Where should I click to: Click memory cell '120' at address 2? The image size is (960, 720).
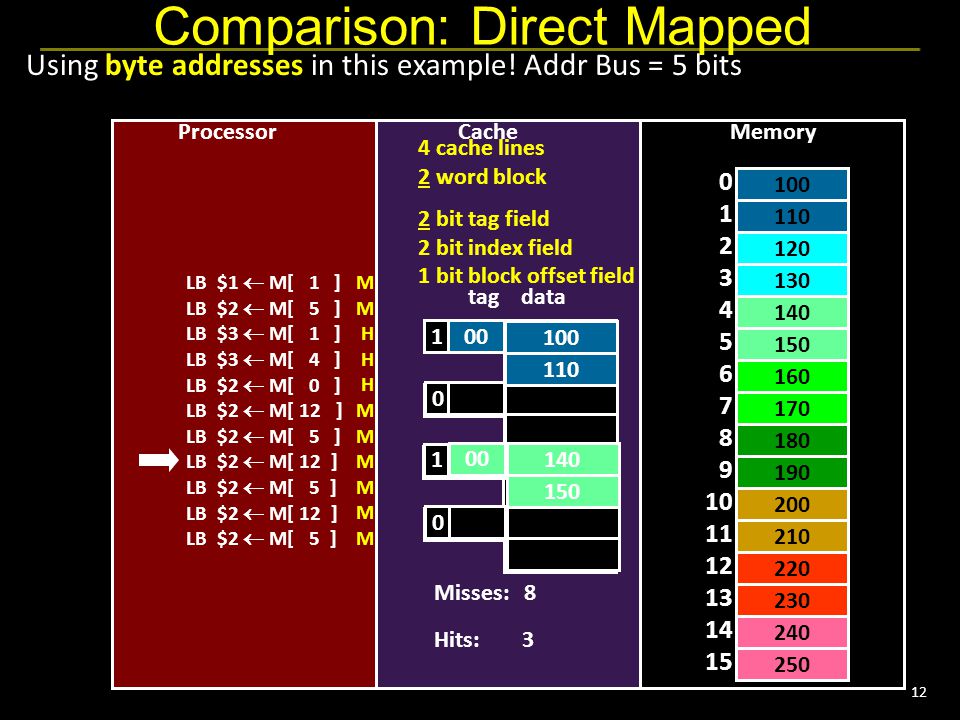click(x=792, y=249)
